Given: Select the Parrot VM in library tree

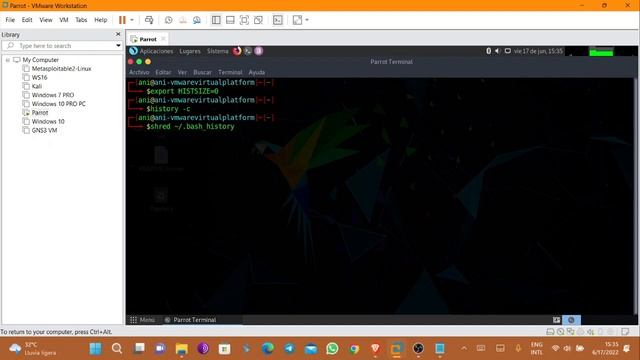Looking at the screenshot, I should [40, 113].
